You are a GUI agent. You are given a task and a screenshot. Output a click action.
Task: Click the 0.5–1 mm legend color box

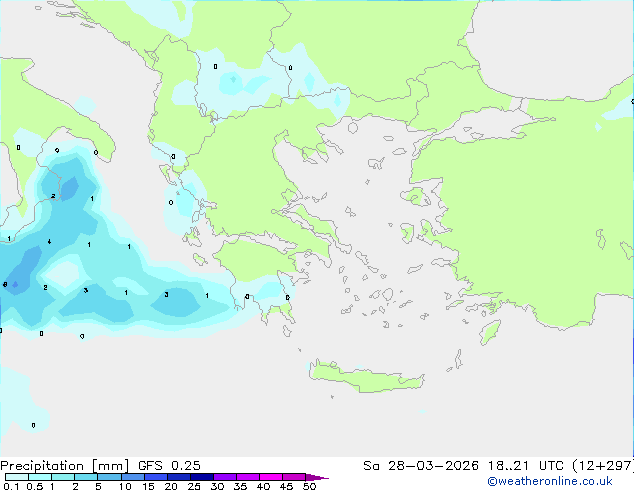click(40, 477)
